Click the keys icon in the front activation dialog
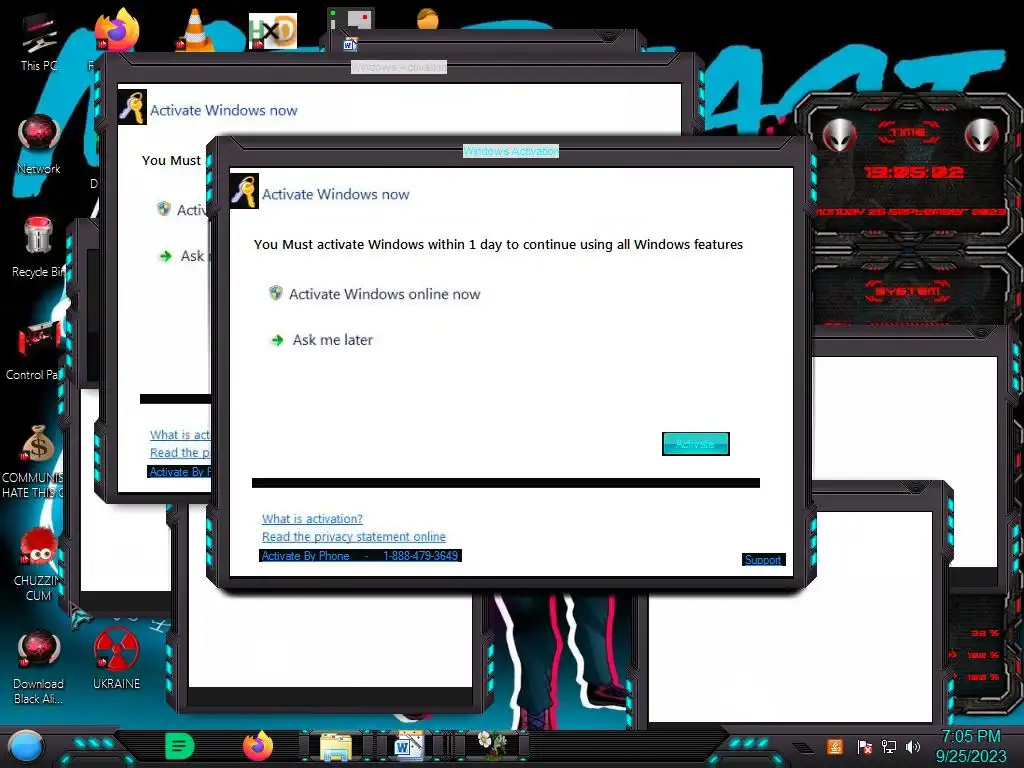This screenshot has height=768, width=1024. [244, 191]
